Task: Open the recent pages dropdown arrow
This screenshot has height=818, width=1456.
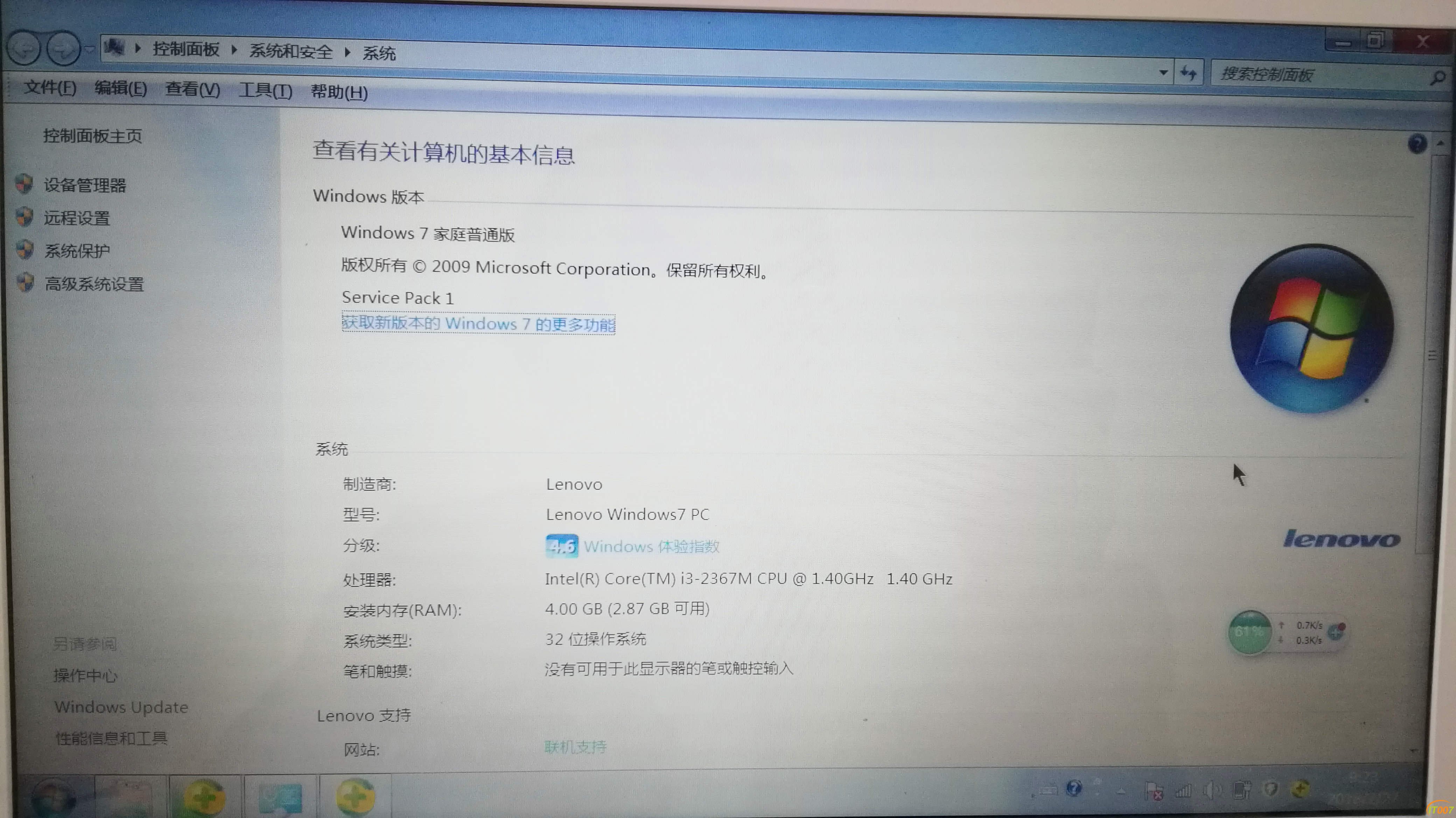Action: [90, 50]
